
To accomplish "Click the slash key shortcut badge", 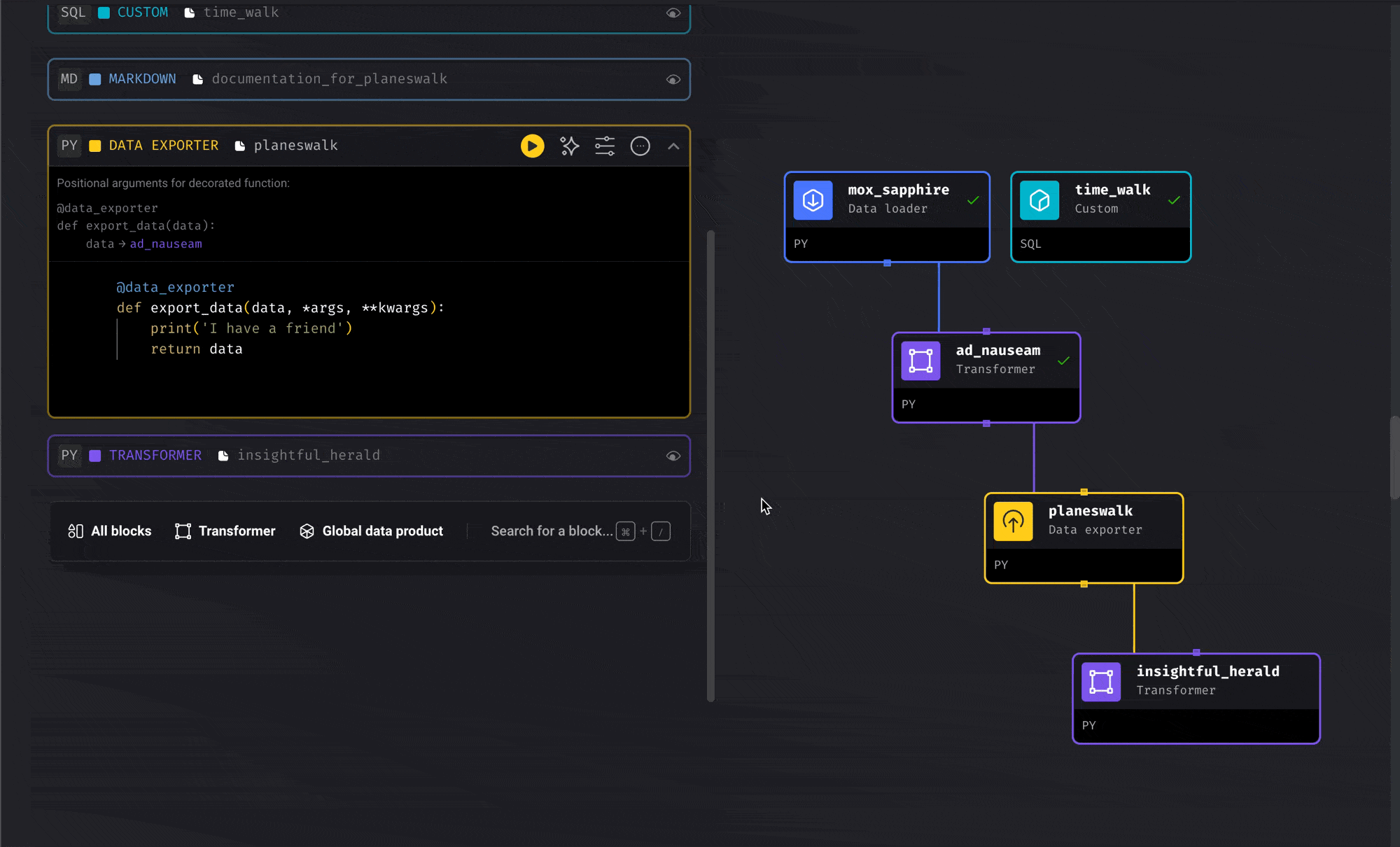I will pos(661,531).
